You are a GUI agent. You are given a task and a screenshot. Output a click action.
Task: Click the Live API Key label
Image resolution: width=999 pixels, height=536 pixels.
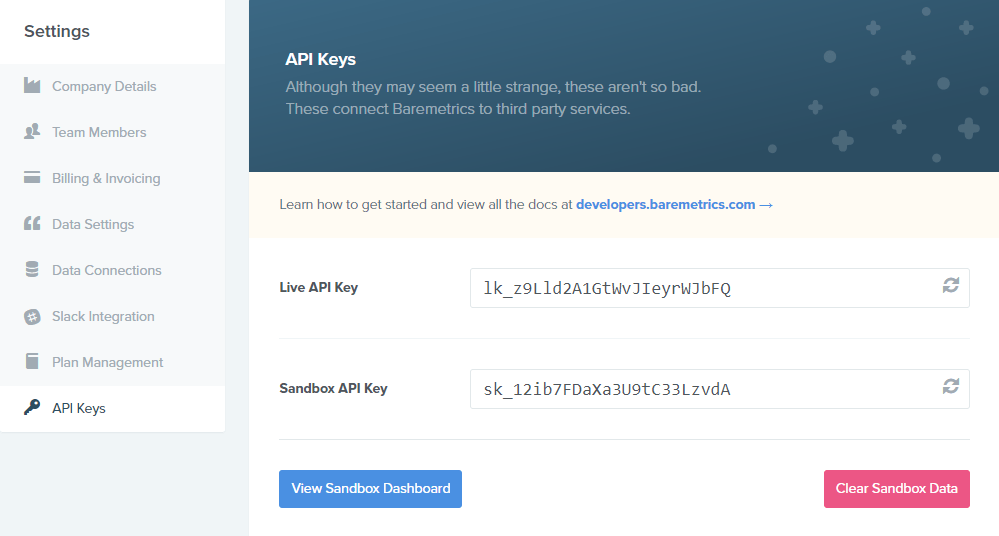[x=319, y=287]
